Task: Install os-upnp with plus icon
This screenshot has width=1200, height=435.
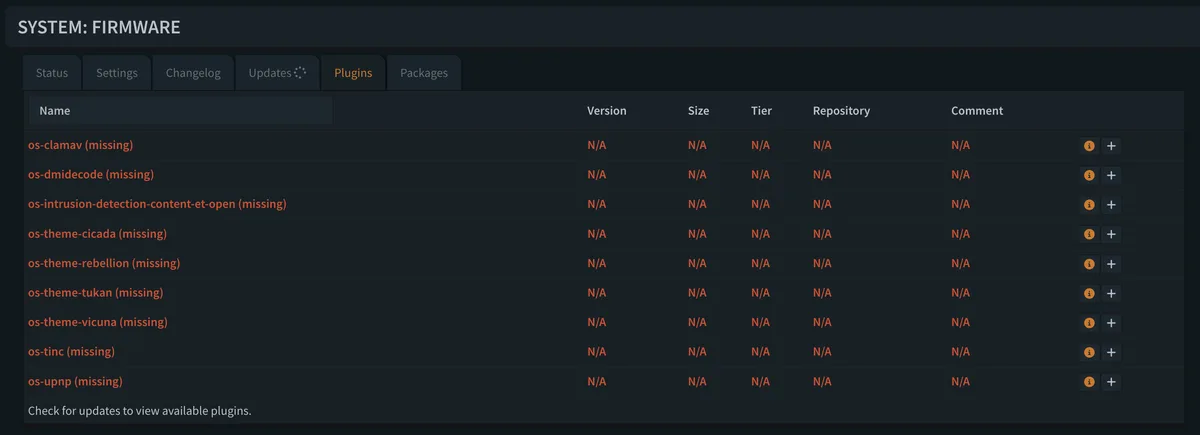Action: click(x=1111, y=382)
